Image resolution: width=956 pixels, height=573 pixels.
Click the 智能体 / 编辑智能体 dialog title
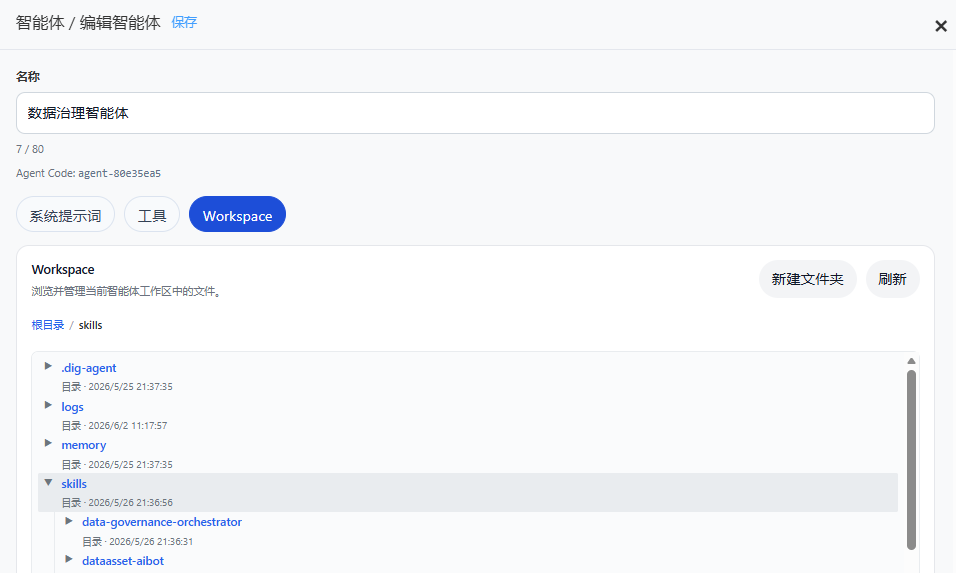[x=88, y=23]
